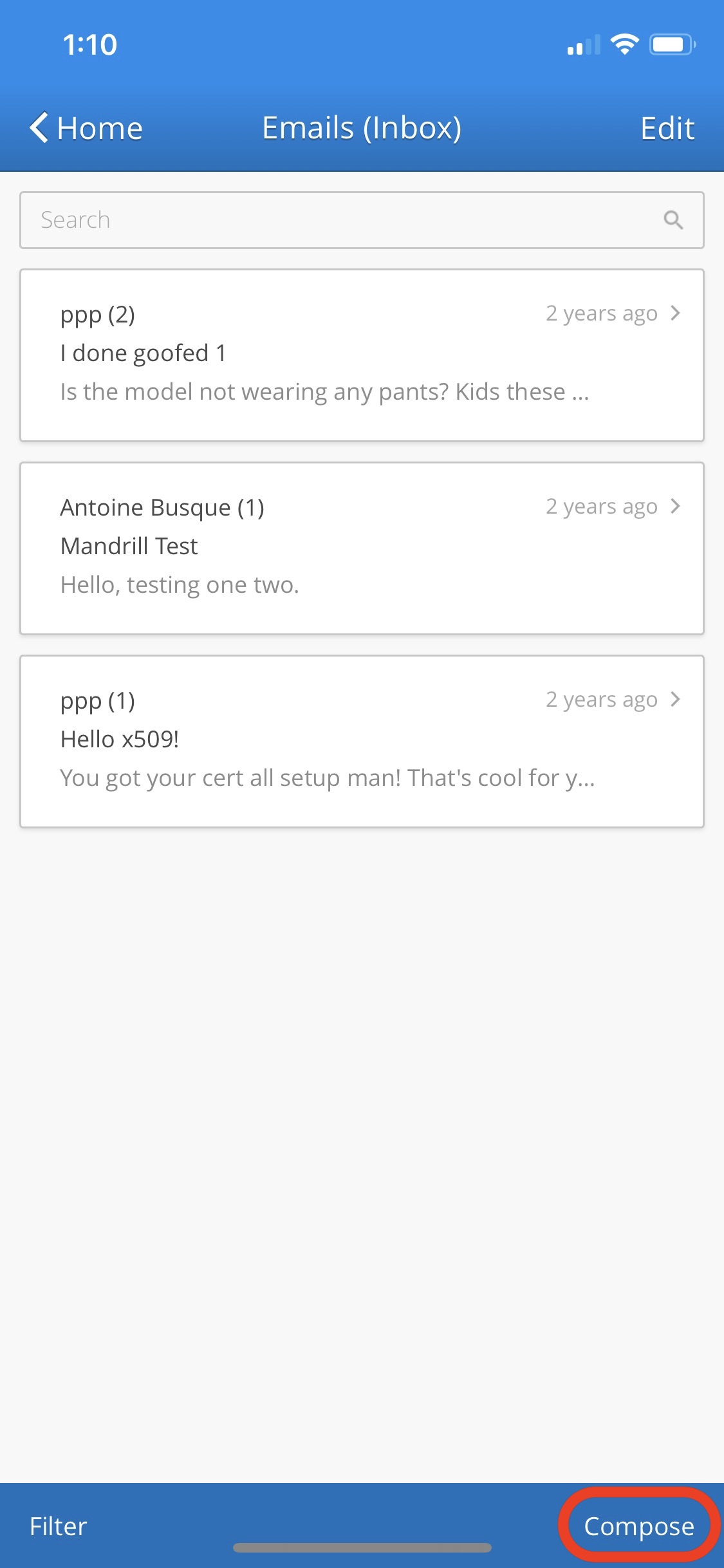The height and width of the screenshot is (1568, 724).
Task: Tap the 'Hello, testing one two.' preview text
Action: (180, 584)
